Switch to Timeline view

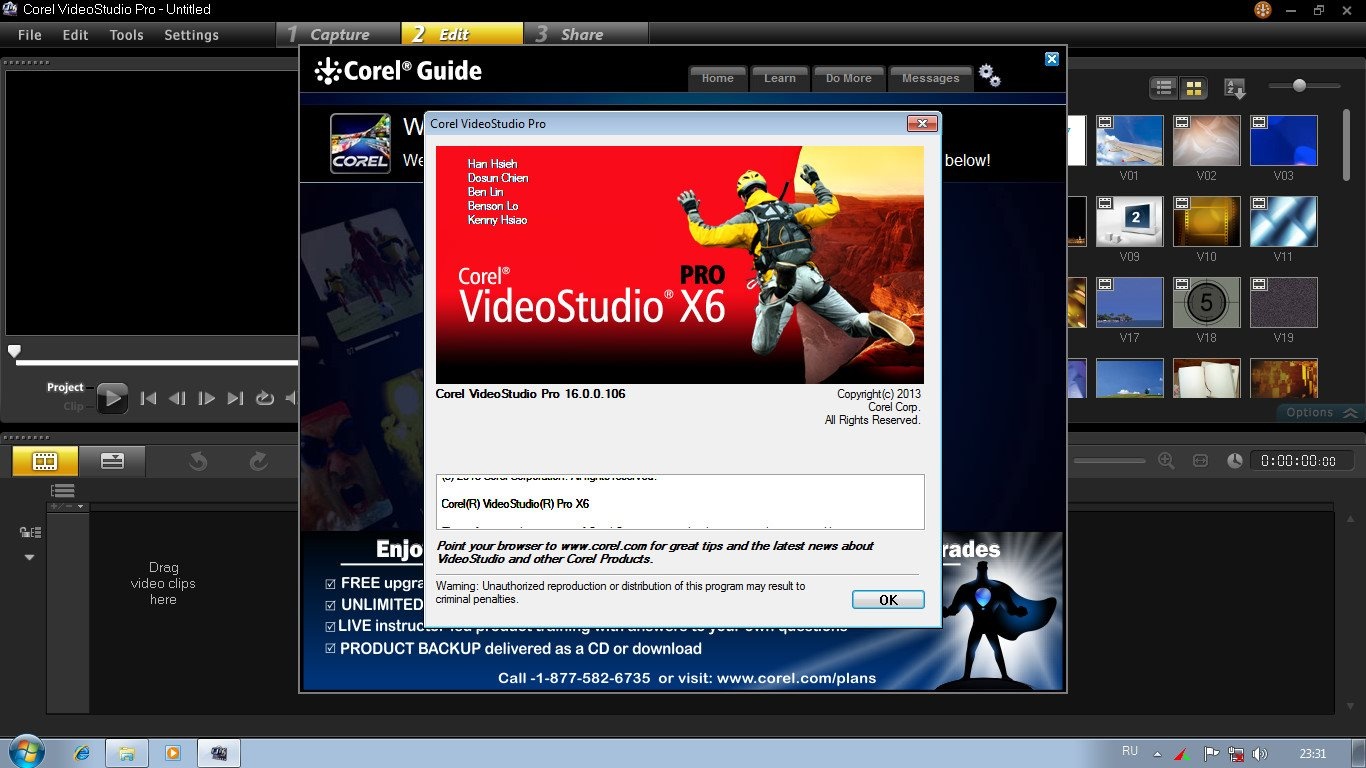112,461
